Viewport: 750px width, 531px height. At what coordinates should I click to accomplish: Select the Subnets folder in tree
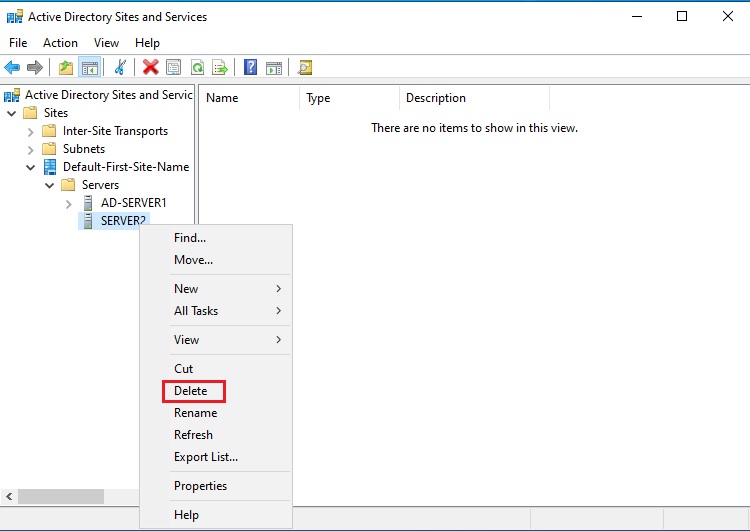click(x=83, y=149)
